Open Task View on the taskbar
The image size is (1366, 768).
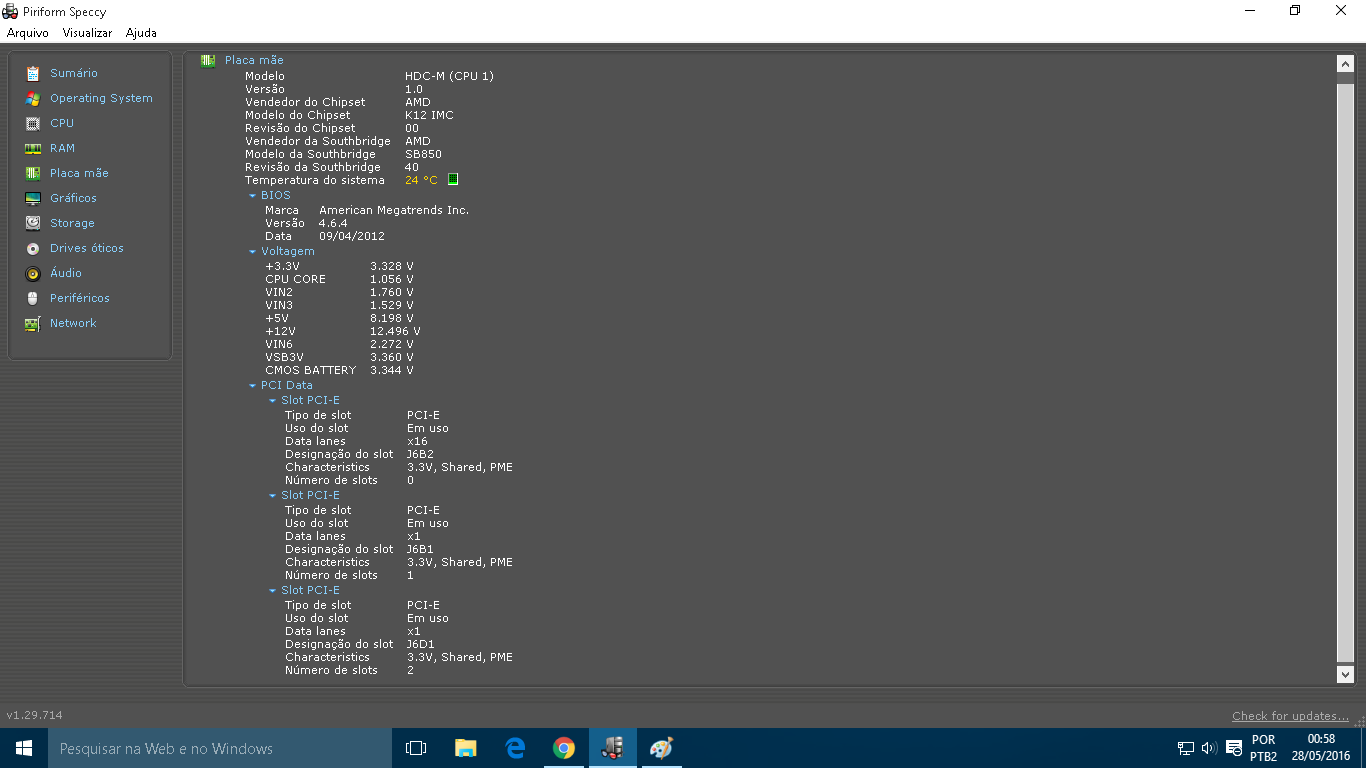coord(416,748)
